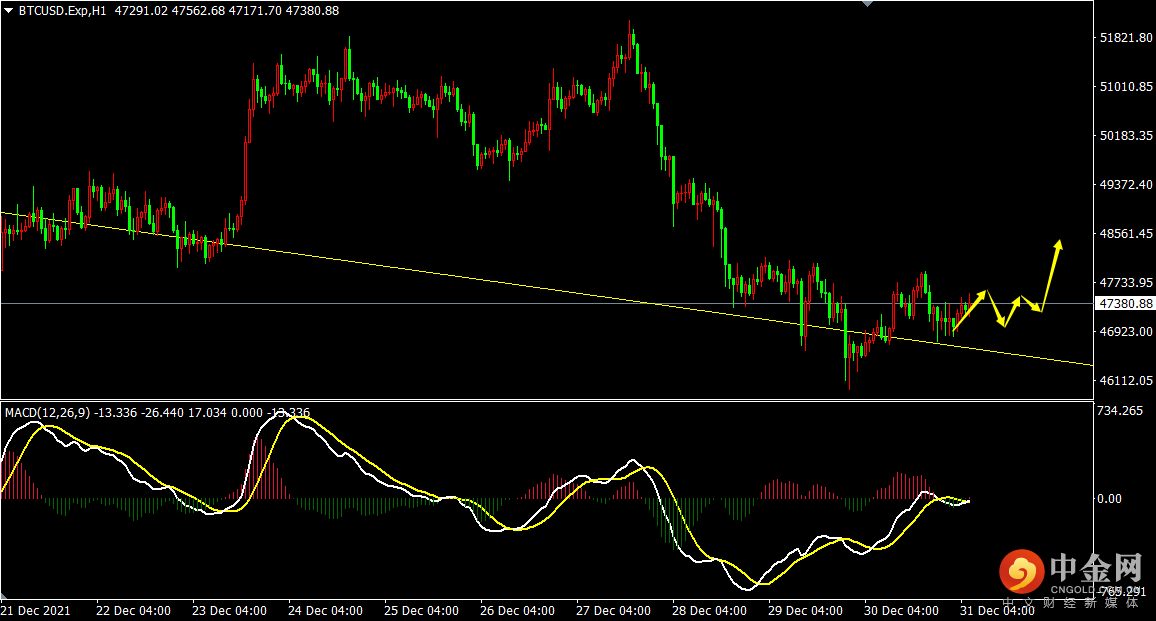Image resolution: width=1156 pixels, height=621 pixels.
Task: Click the 46923.00 price axis label
Action: (x=1126, y=332)
